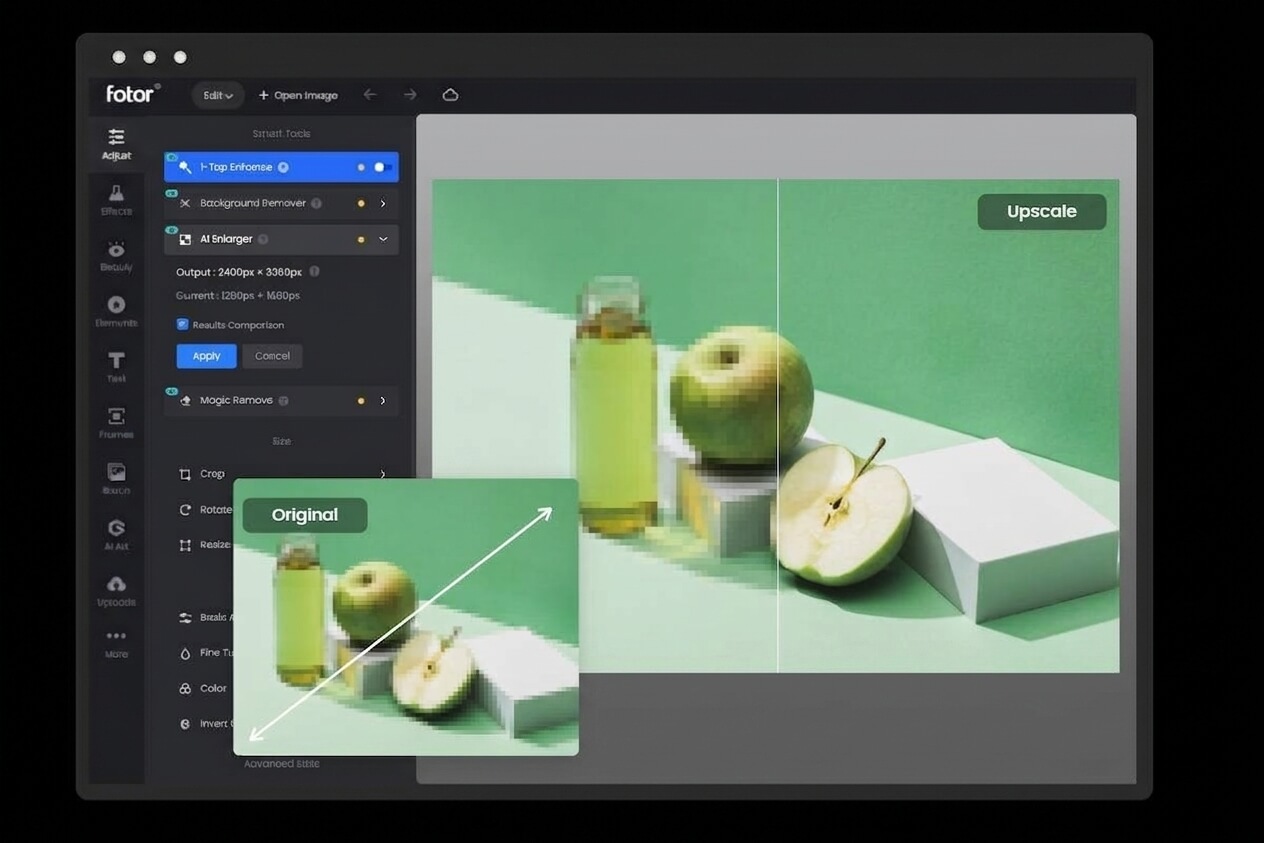The height and width of the screenshot is (843, 1264).
Task: Select the Crop tool
Action: [203, 474]
